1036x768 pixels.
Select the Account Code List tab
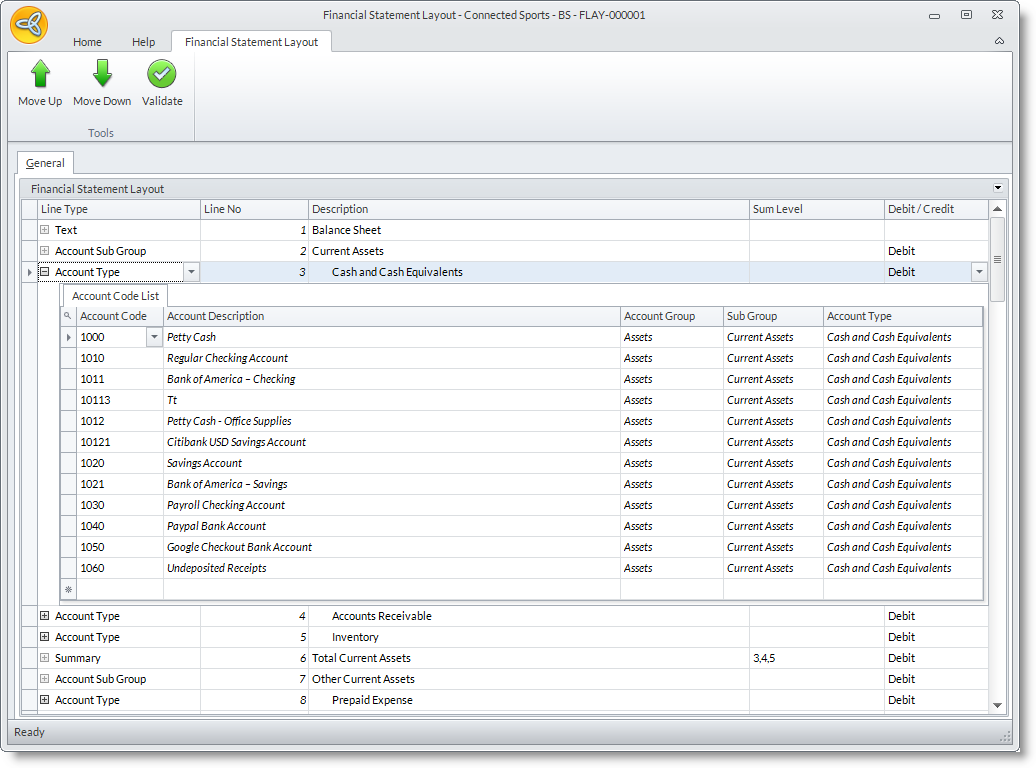[115, 296]
